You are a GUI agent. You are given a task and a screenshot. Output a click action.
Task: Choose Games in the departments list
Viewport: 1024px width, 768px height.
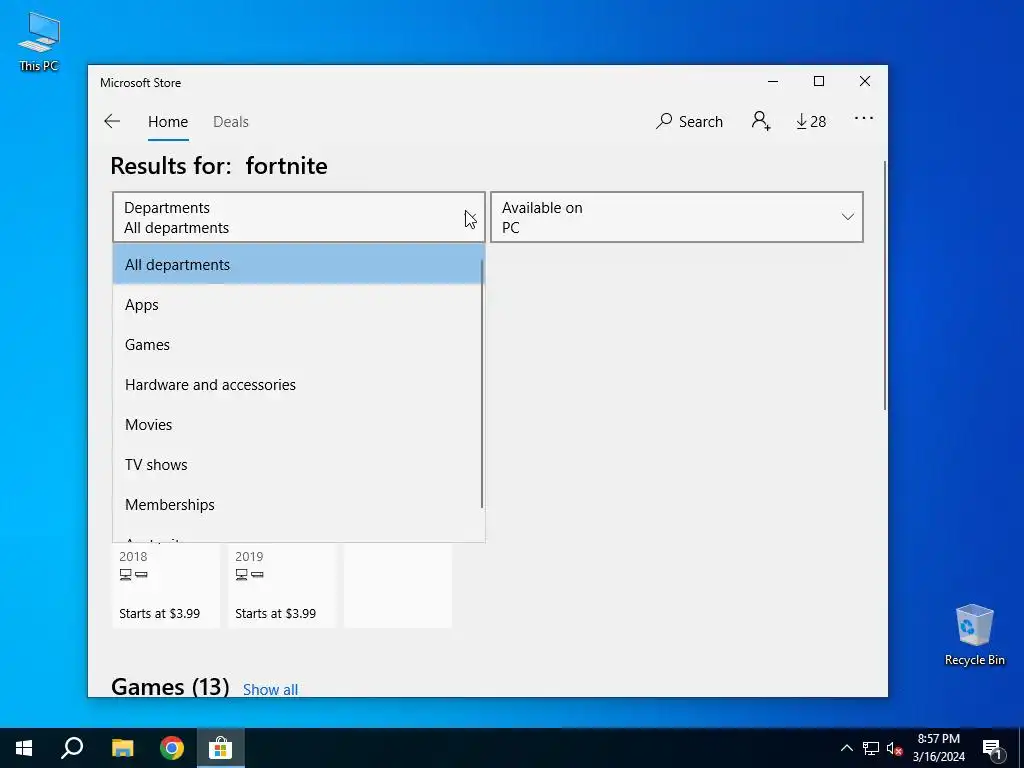pyautogui.click(x=296, y=345)
